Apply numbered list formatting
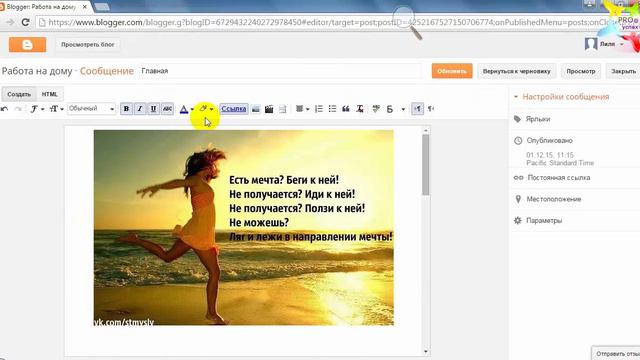The image size is (640, 360). click(319, 109)
